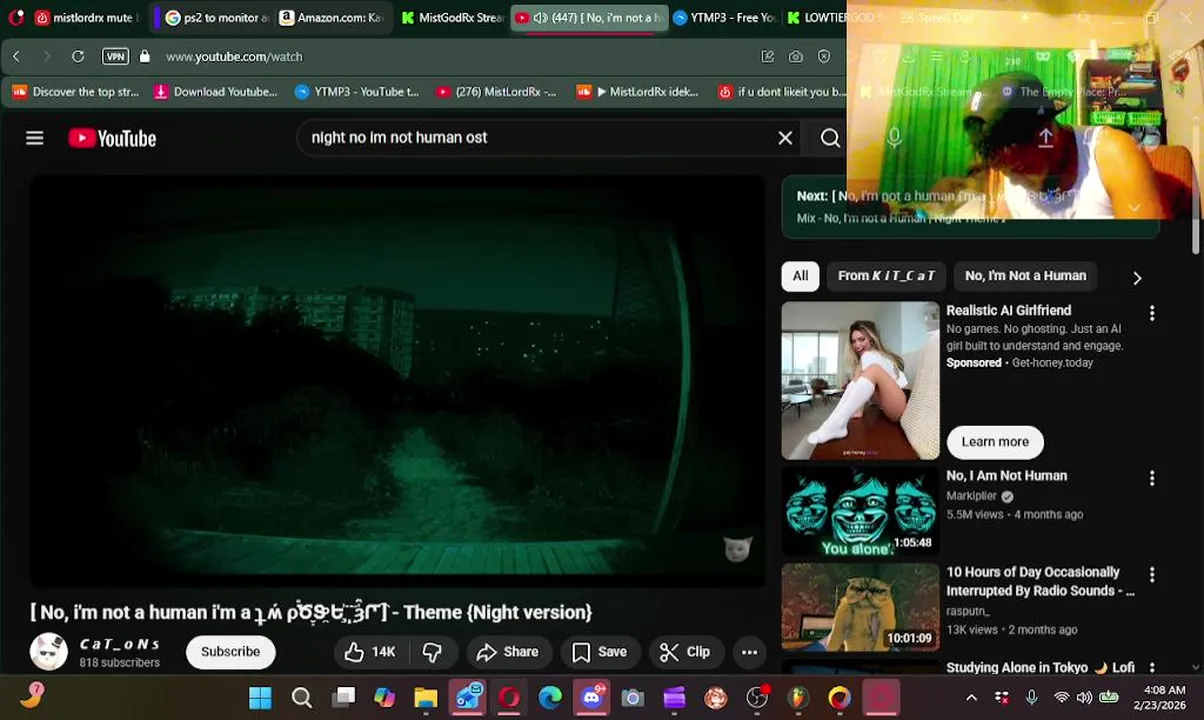Clear the YouTube search text with the X

pyautogui.click(x=785, y=138)
